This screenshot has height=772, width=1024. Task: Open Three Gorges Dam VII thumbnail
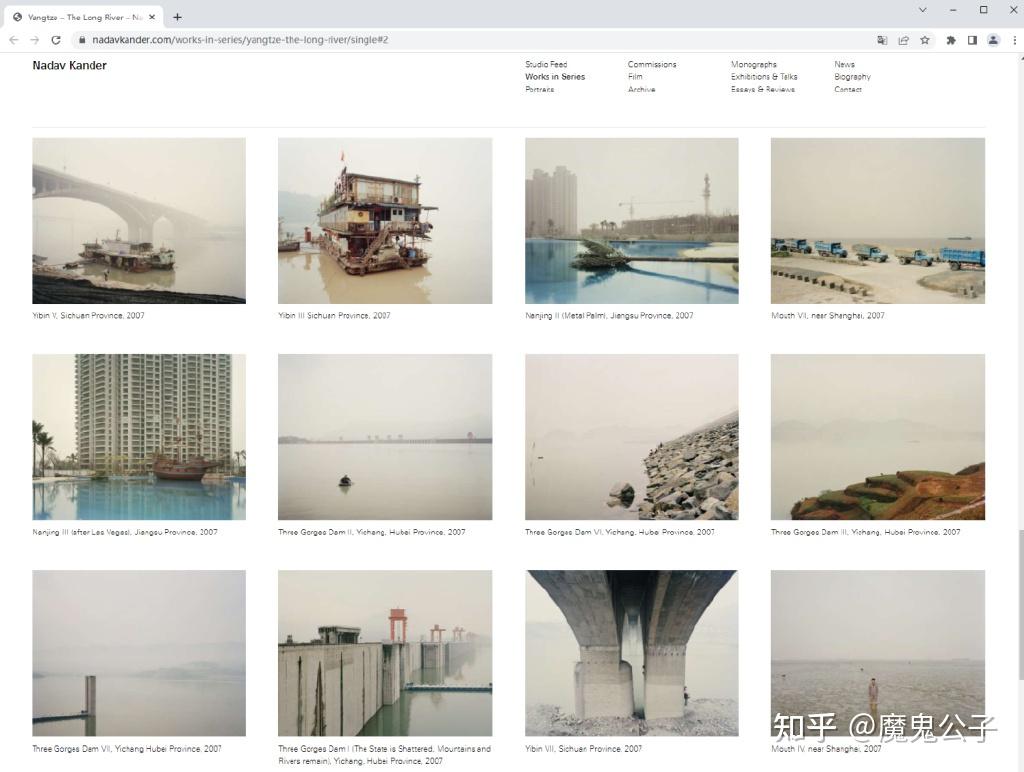(139, 653)
